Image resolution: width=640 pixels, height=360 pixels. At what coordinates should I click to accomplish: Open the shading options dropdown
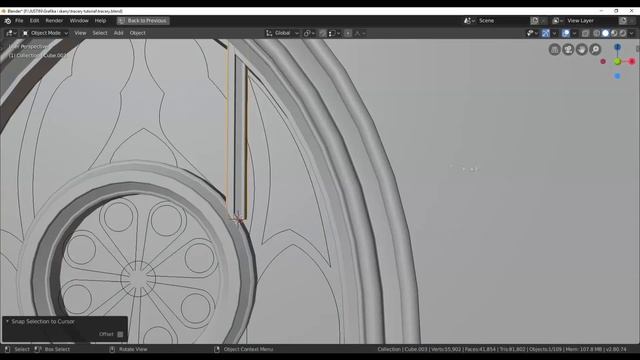[x=631, y=33]
